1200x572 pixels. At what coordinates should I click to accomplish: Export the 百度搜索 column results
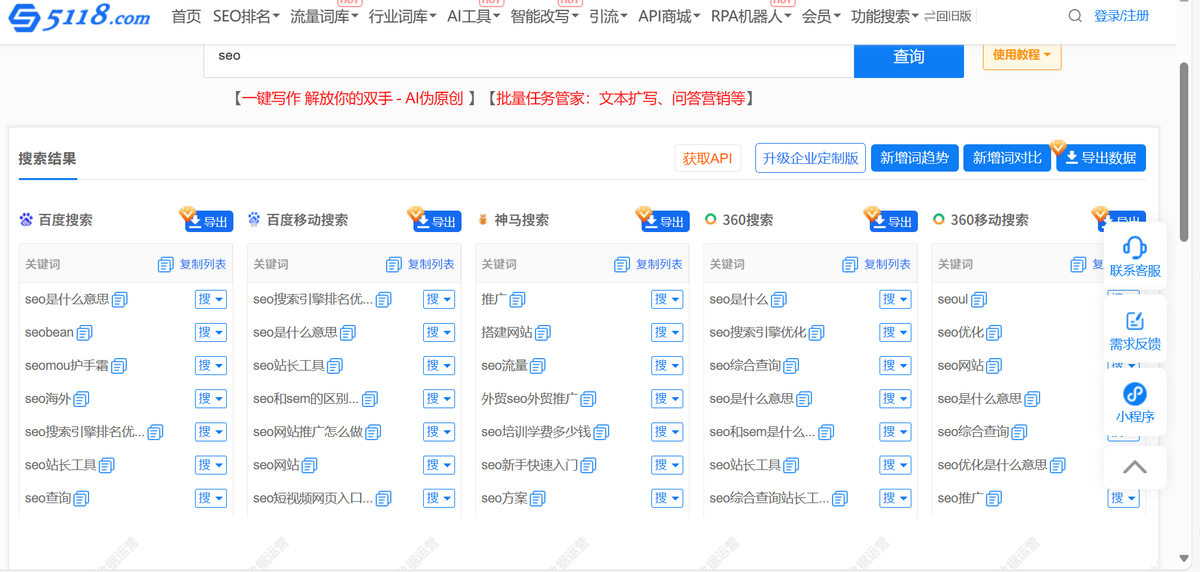coord(209,221)
